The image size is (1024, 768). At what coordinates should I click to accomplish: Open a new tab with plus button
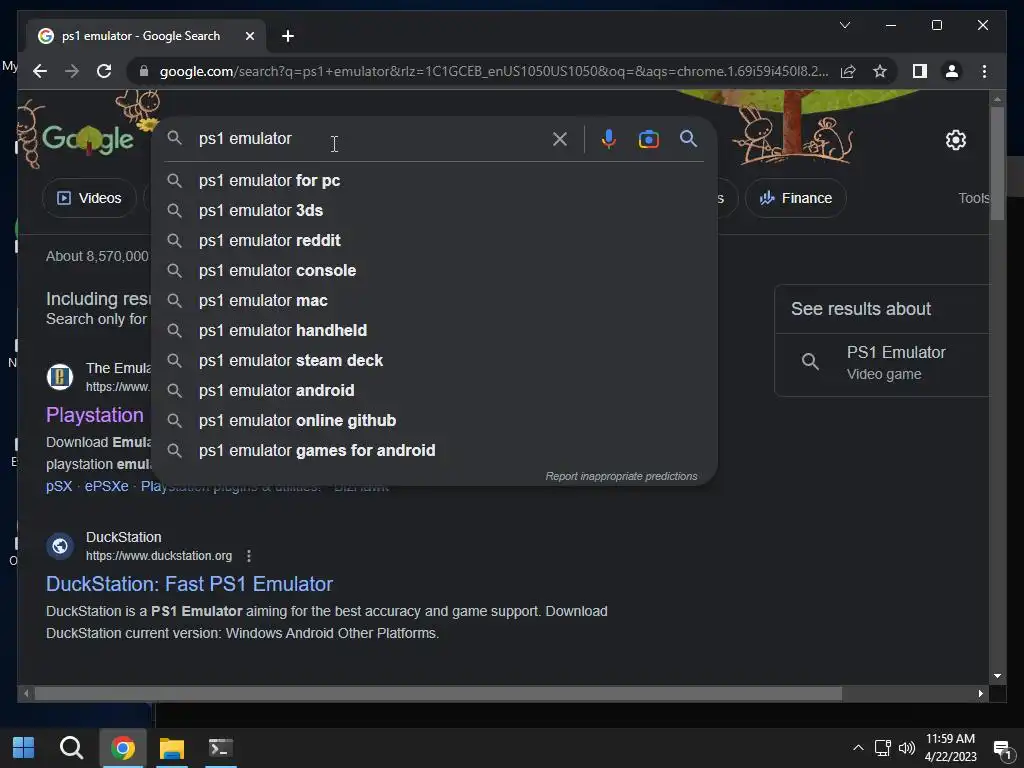[x=288, y=36]
